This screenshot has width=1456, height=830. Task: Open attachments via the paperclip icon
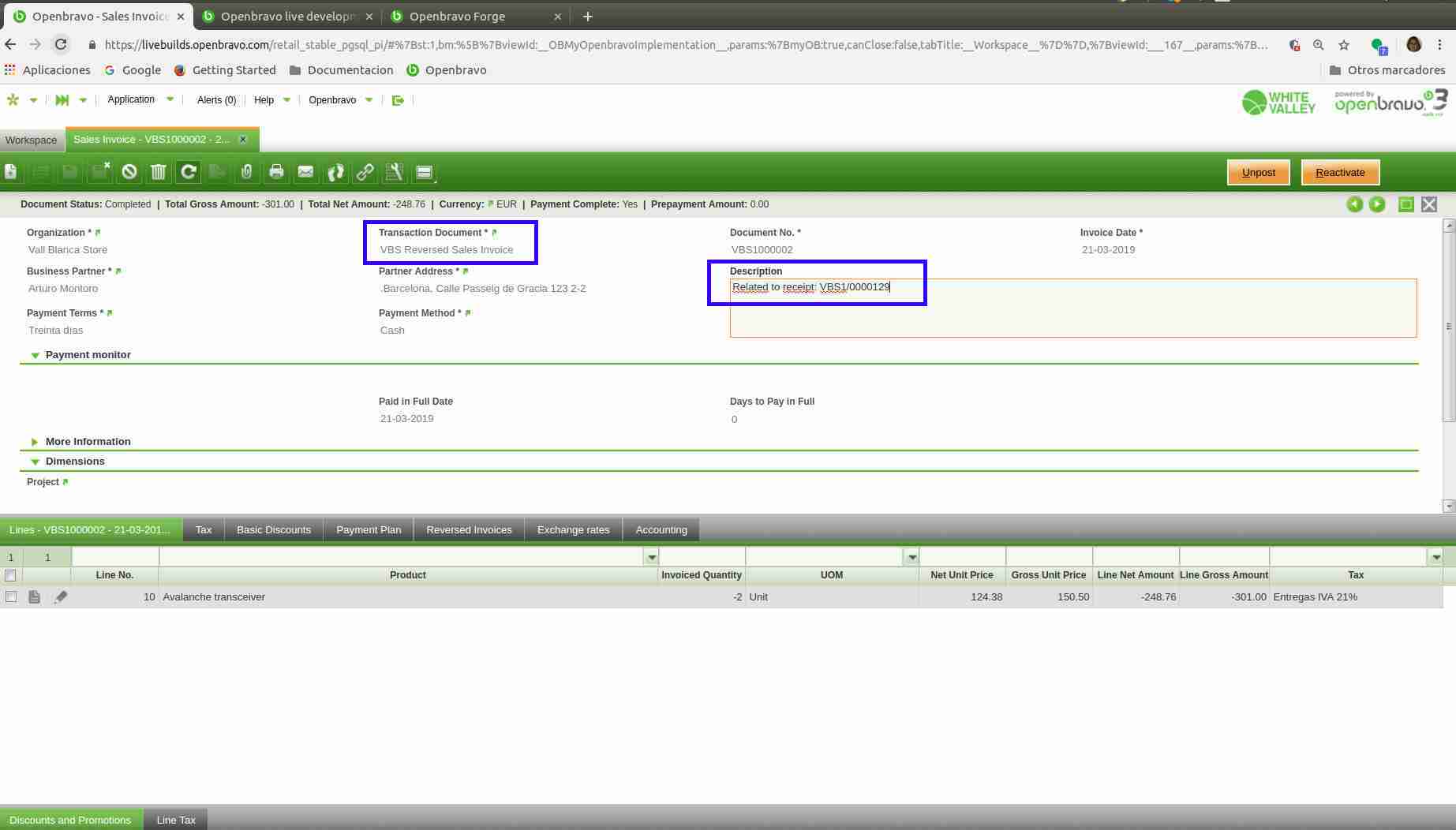click(x=247, y=172)
